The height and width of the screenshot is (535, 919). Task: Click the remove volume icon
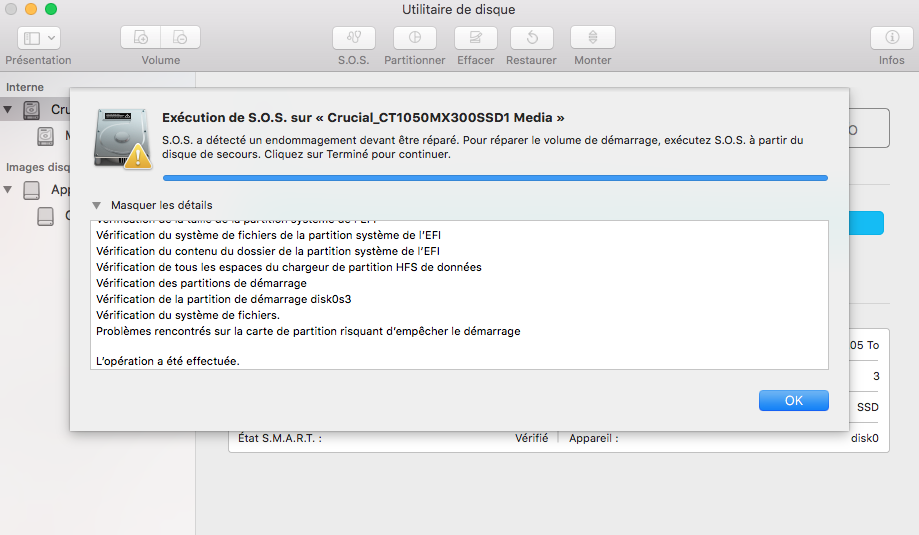(x=180, y=38)
